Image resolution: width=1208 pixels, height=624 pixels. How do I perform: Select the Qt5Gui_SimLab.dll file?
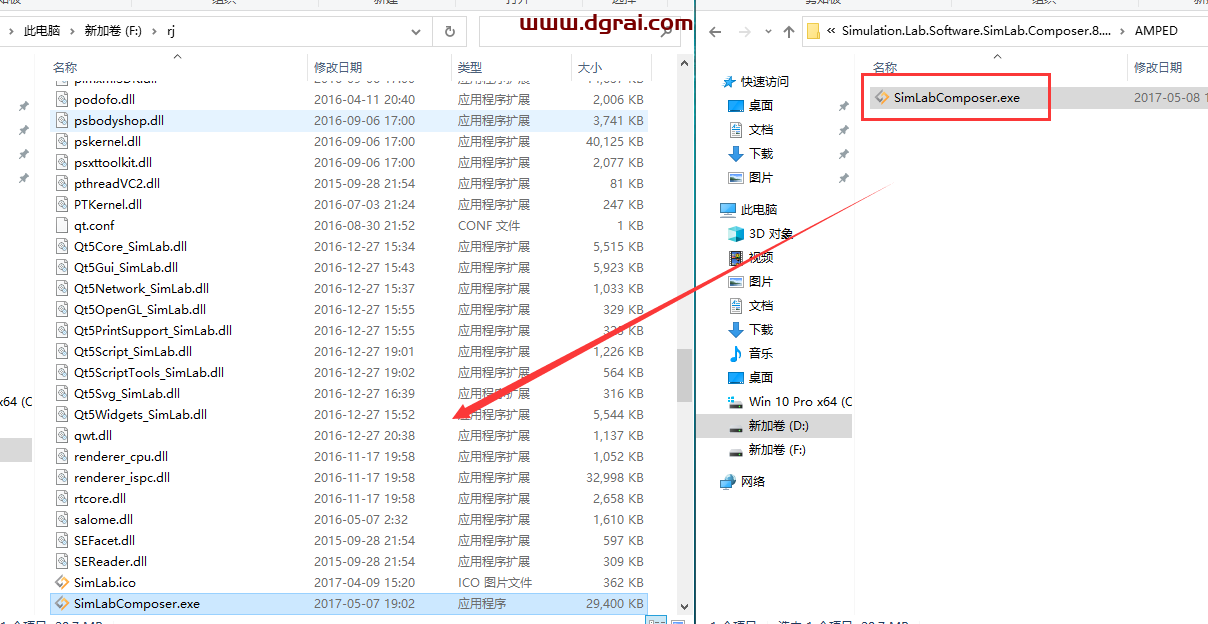349,267
